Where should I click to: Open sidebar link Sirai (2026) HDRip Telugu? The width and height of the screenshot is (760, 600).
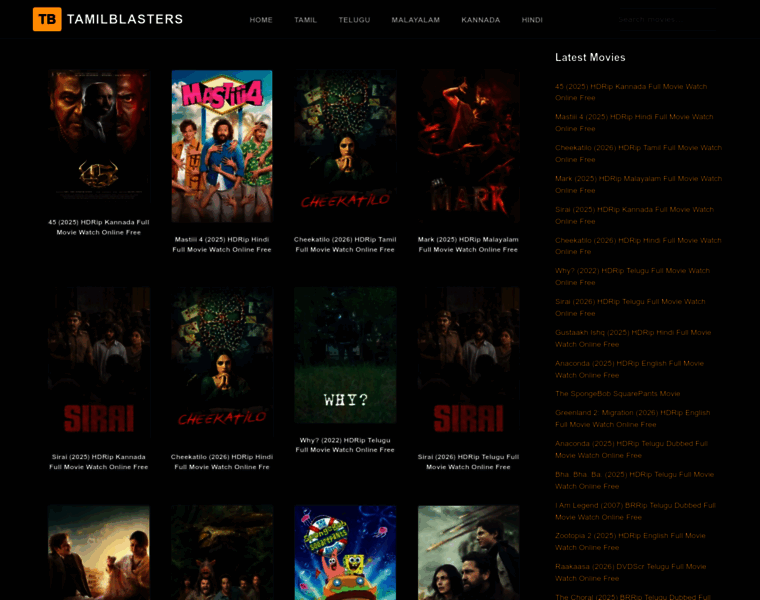coord(630,307)
